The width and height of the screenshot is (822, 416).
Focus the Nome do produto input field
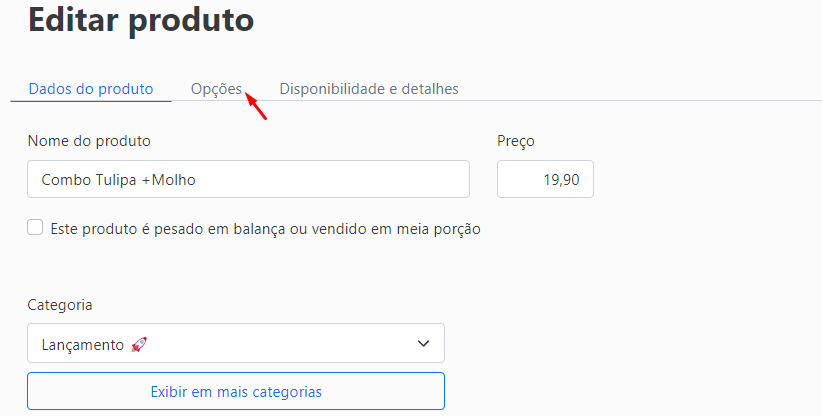[x=248, y=179]
